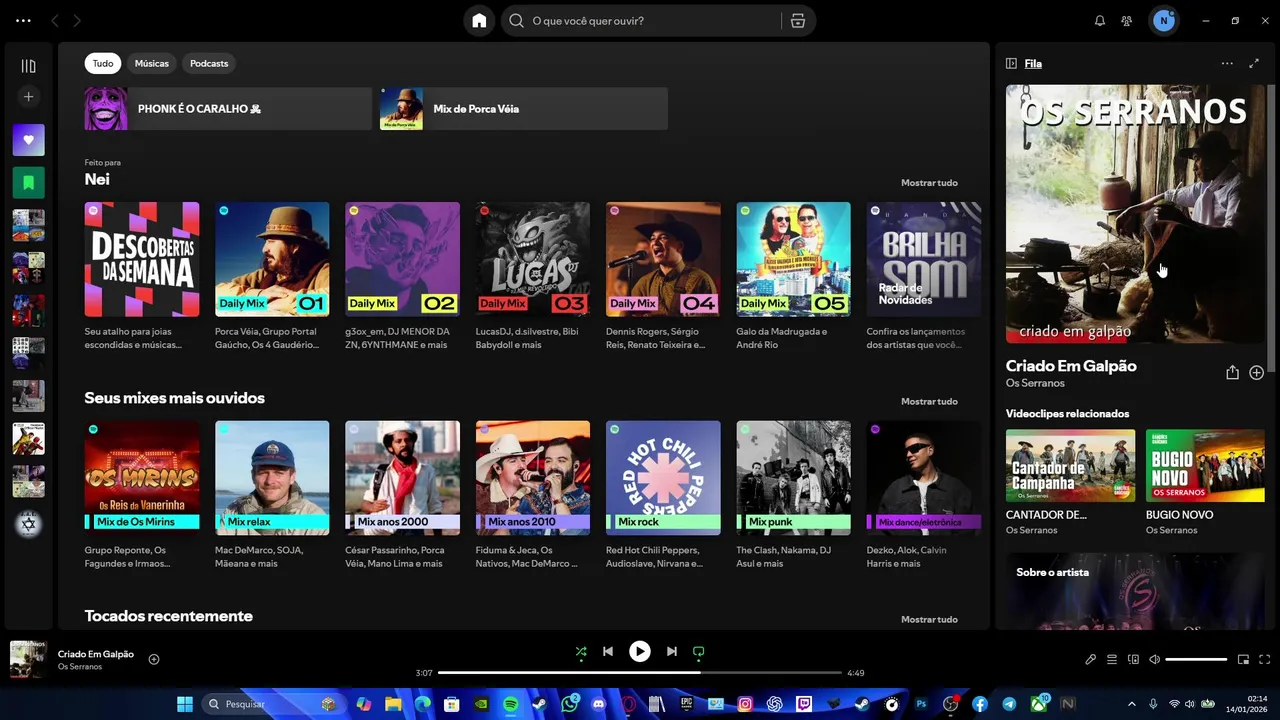Open Daily Mix 04 card

click(x=663, y=276)
